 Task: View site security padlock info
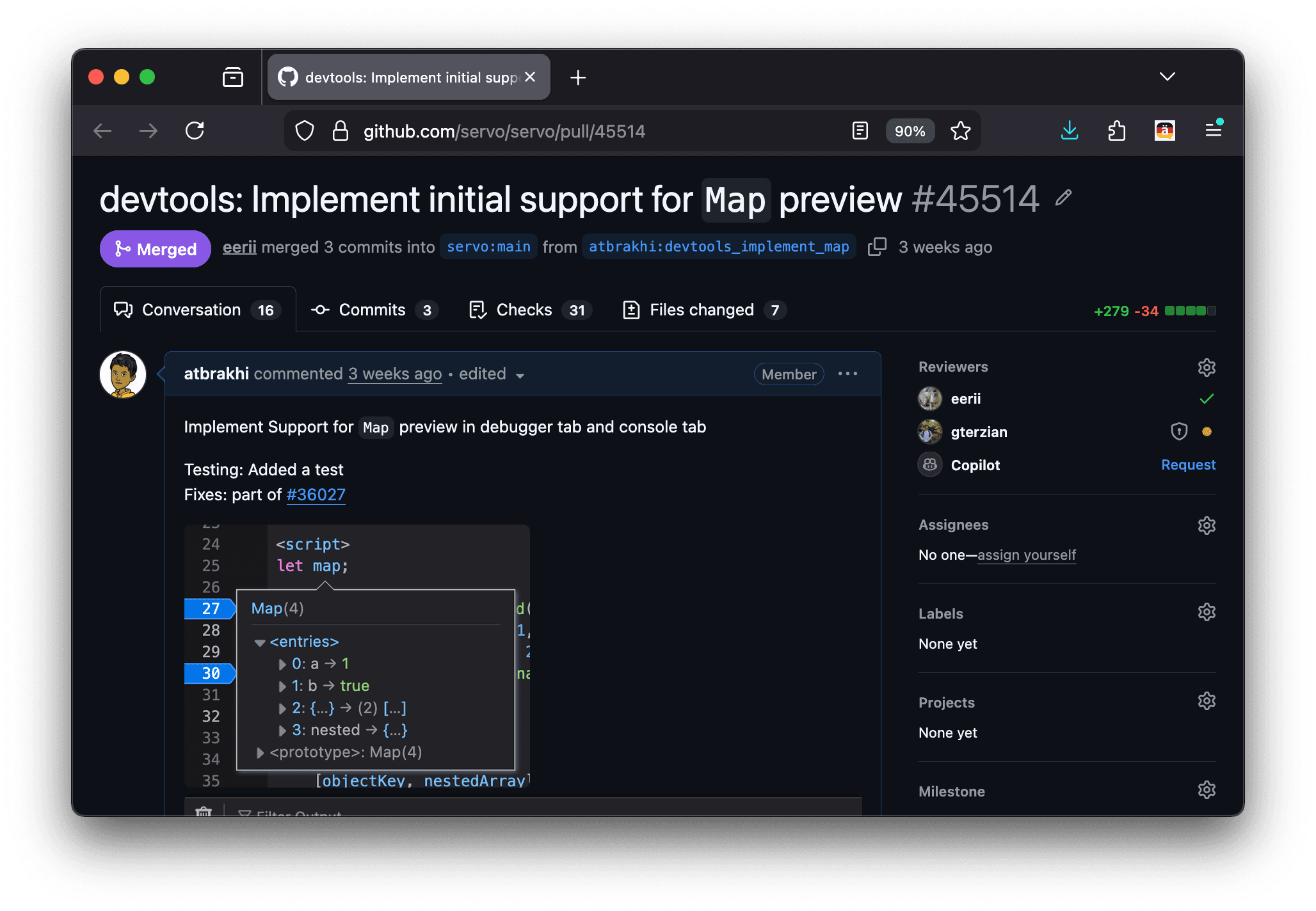[341, 131]
